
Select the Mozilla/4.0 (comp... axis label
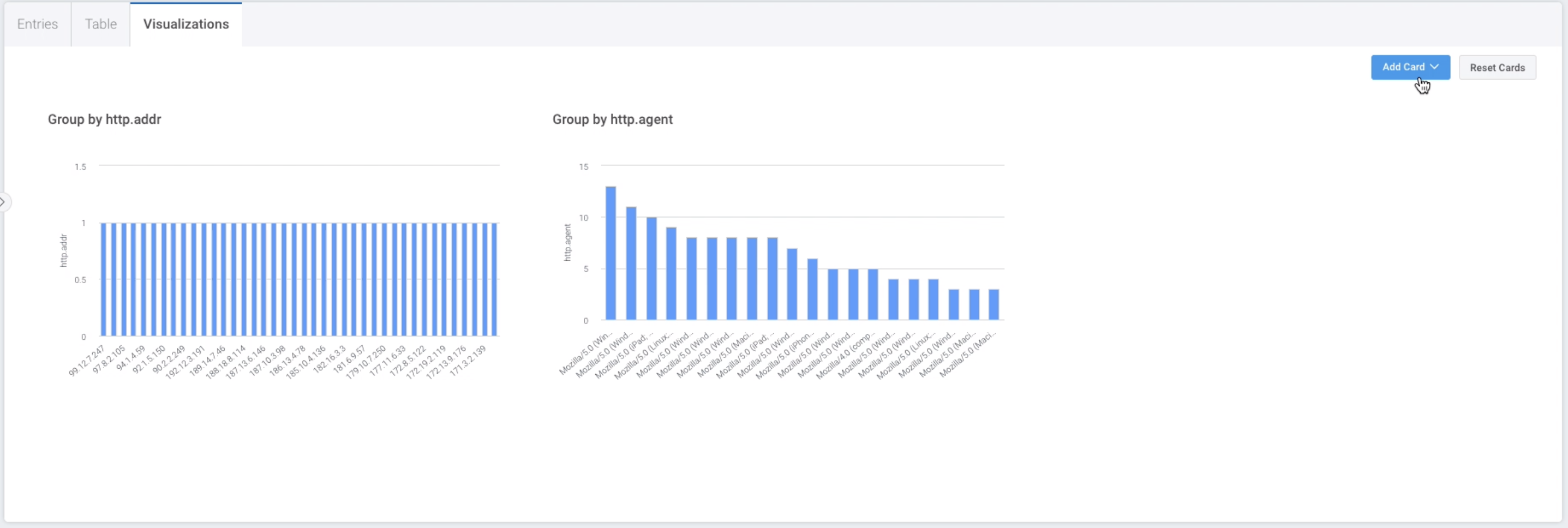pyautogui.click(x=845, y=356)
